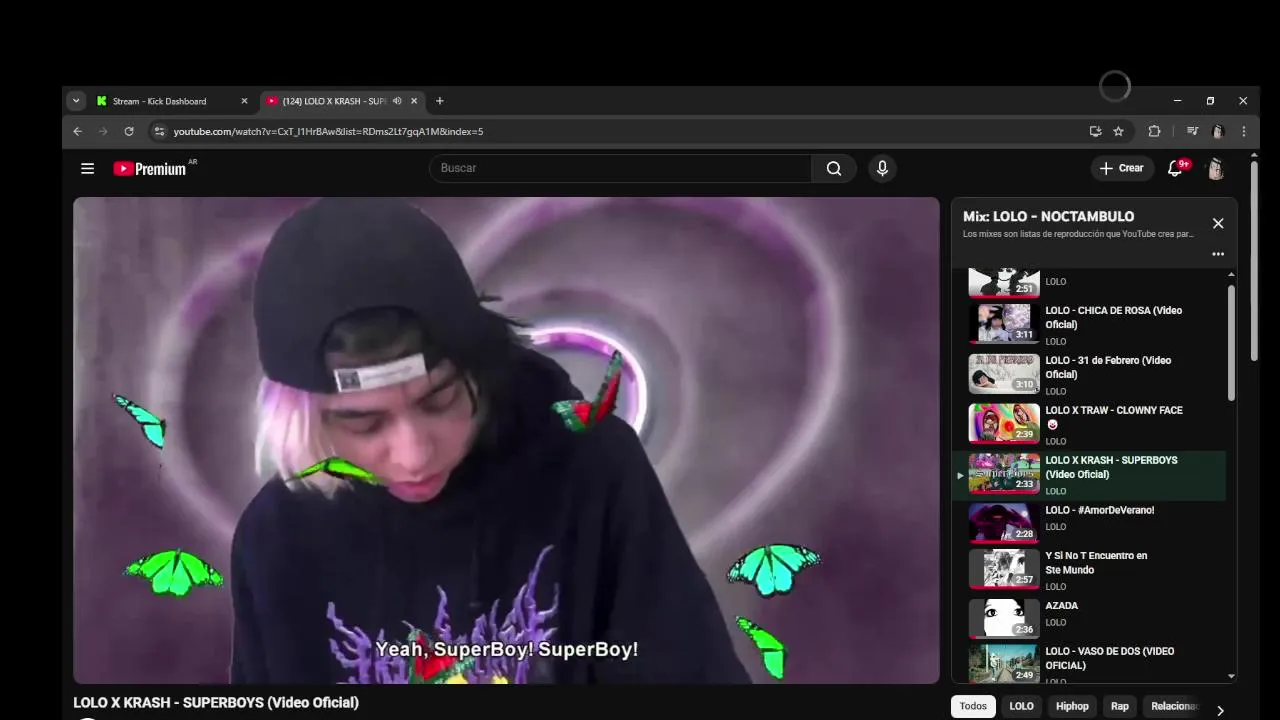Start voice search with microphone icon
Image resolution: width=1280 pixels, height=720 pixels.
882,168
